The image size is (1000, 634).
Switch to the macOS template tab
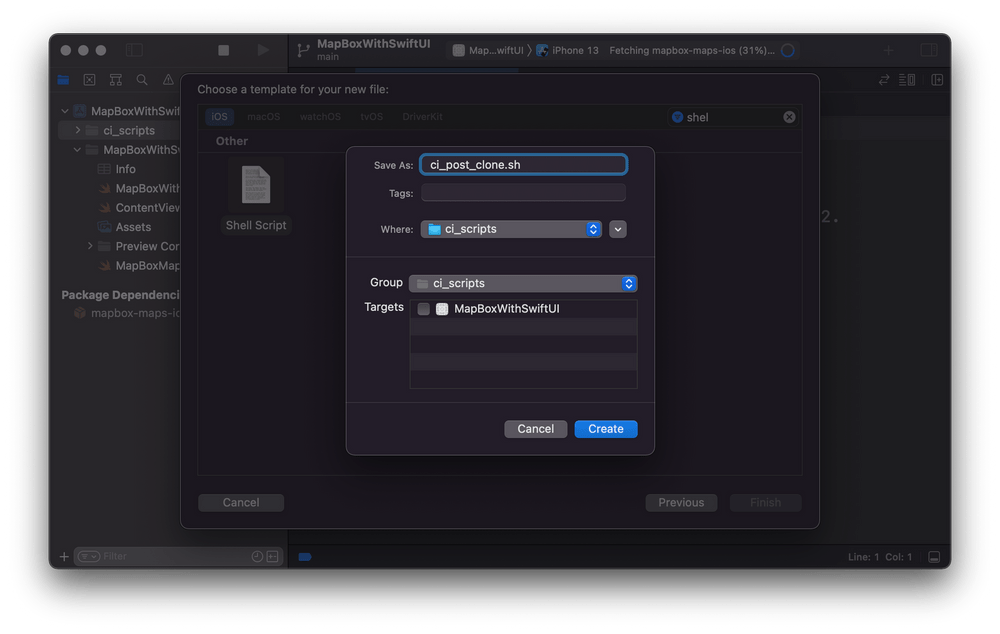(x=263, y=116)
